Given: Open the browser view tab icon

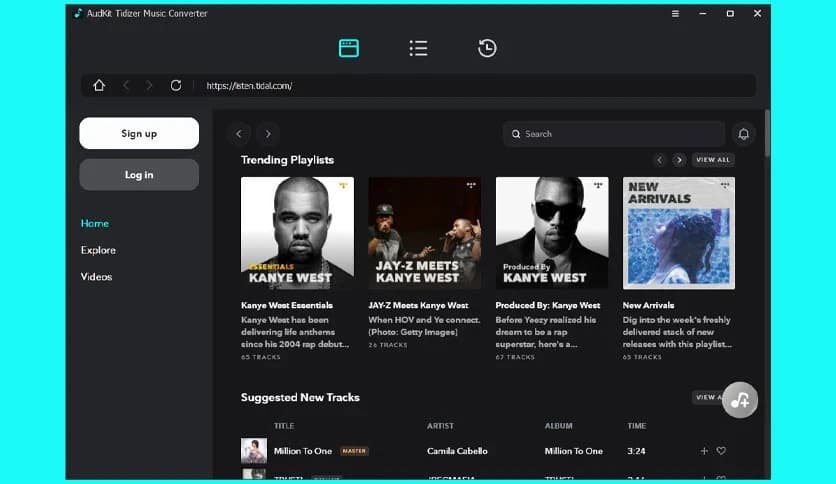Looking at the screenshot, I should pos(349,48).
